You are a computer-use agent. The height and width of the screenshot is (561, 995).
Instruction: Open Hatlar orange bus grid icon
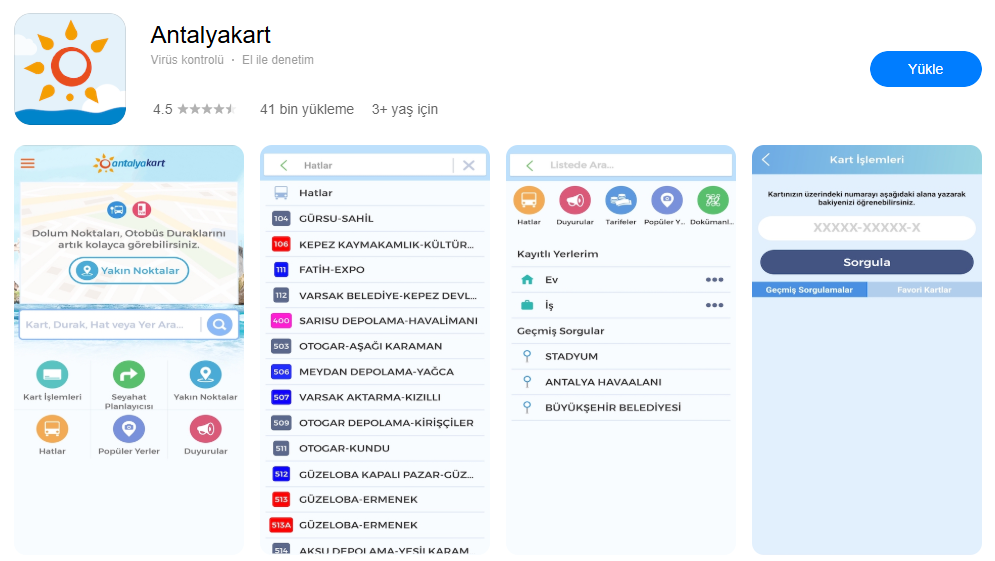coord(52,429)
